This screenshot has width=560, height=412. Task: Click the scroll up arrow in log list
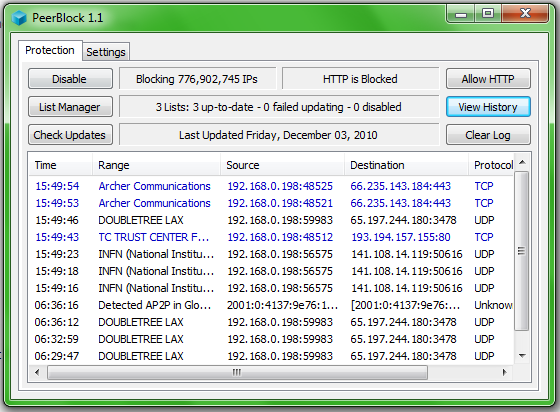click(x=522, y=163)
